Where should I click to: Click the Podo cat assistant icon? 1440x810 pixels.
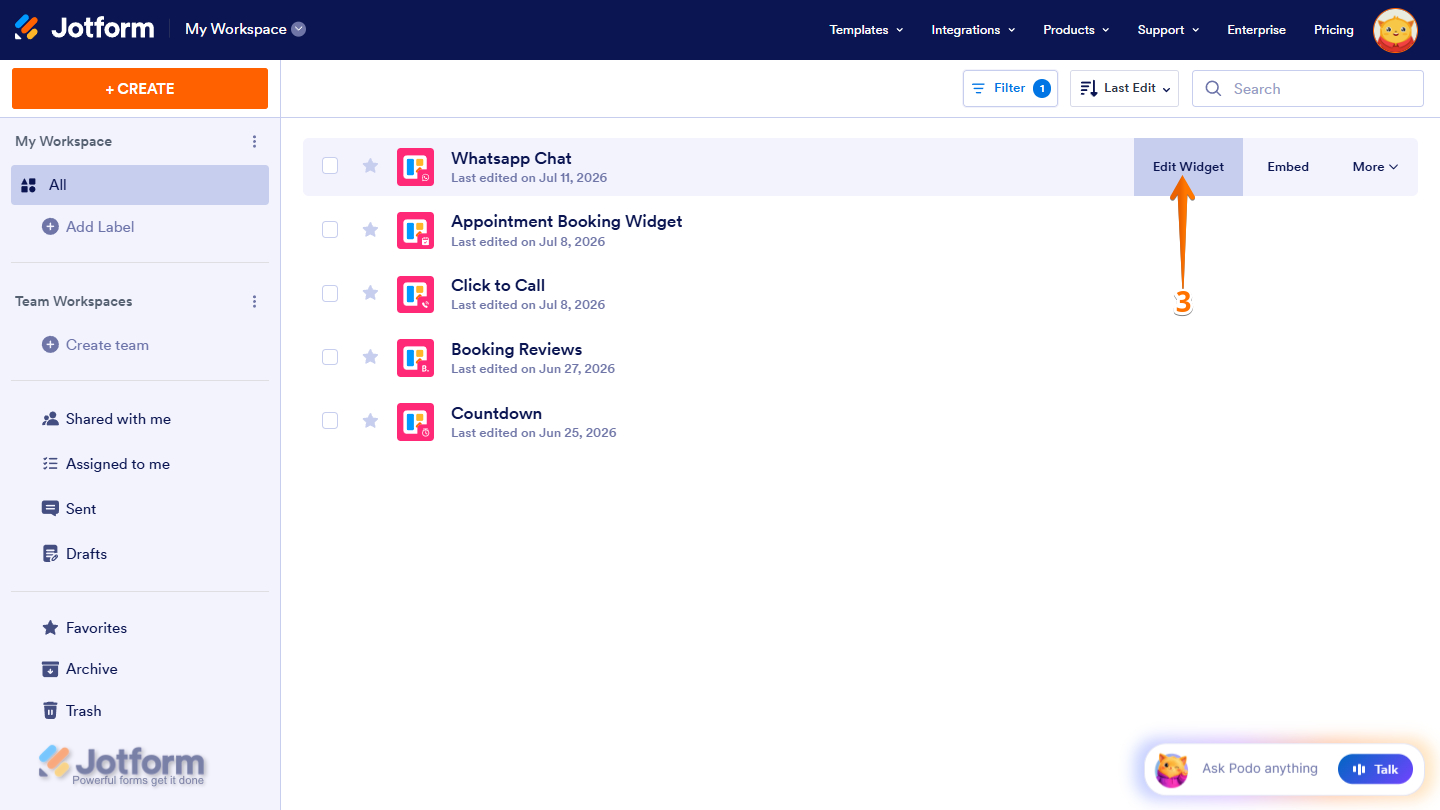pyautogui.click(x=1172, y=769)
